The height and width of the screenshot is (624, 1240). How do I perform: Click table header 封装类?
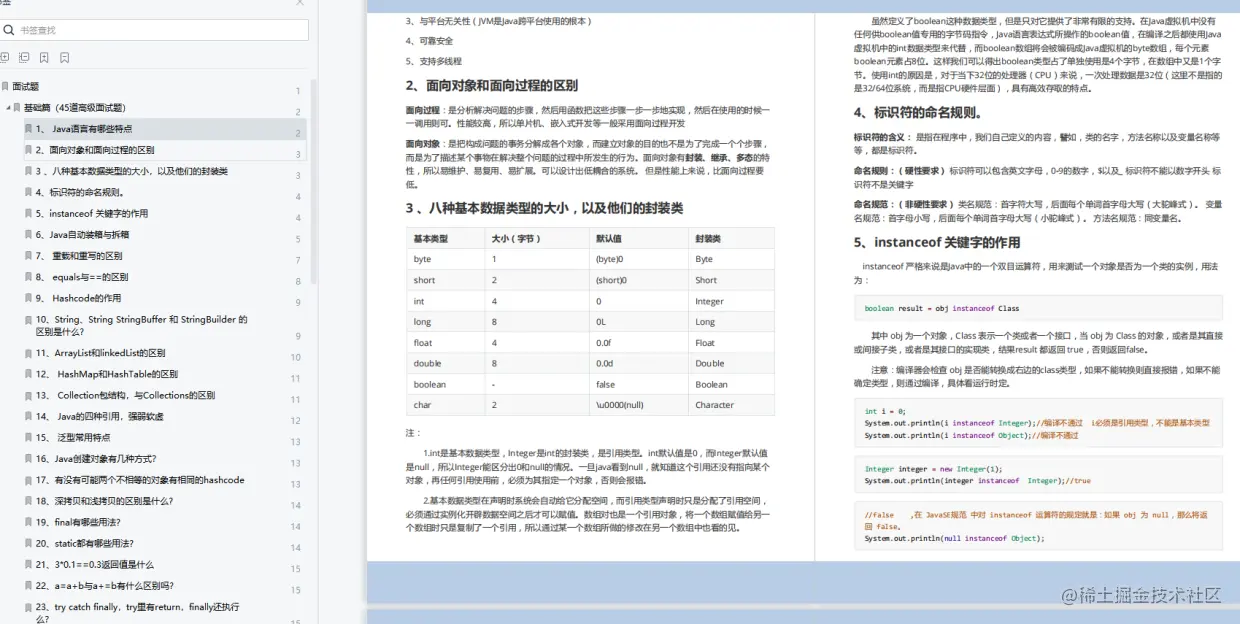click(708, 239)
